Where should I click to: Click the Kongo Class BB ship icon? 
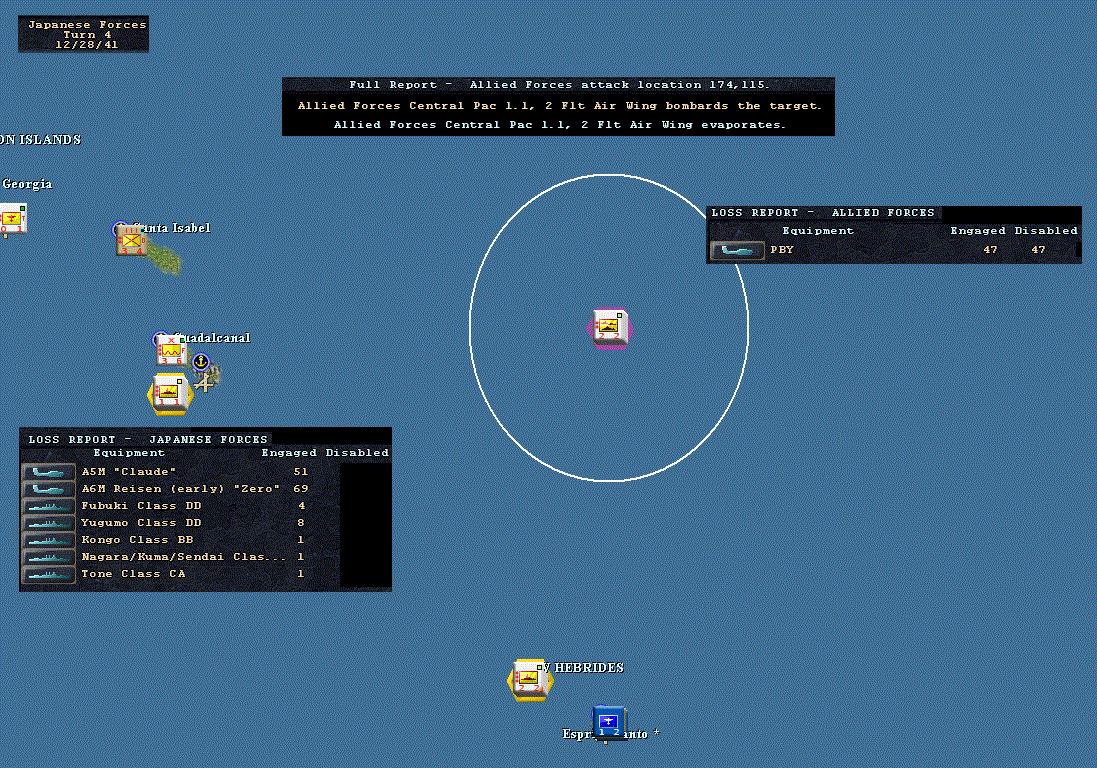pyautogui.click(x=48, y=540)
